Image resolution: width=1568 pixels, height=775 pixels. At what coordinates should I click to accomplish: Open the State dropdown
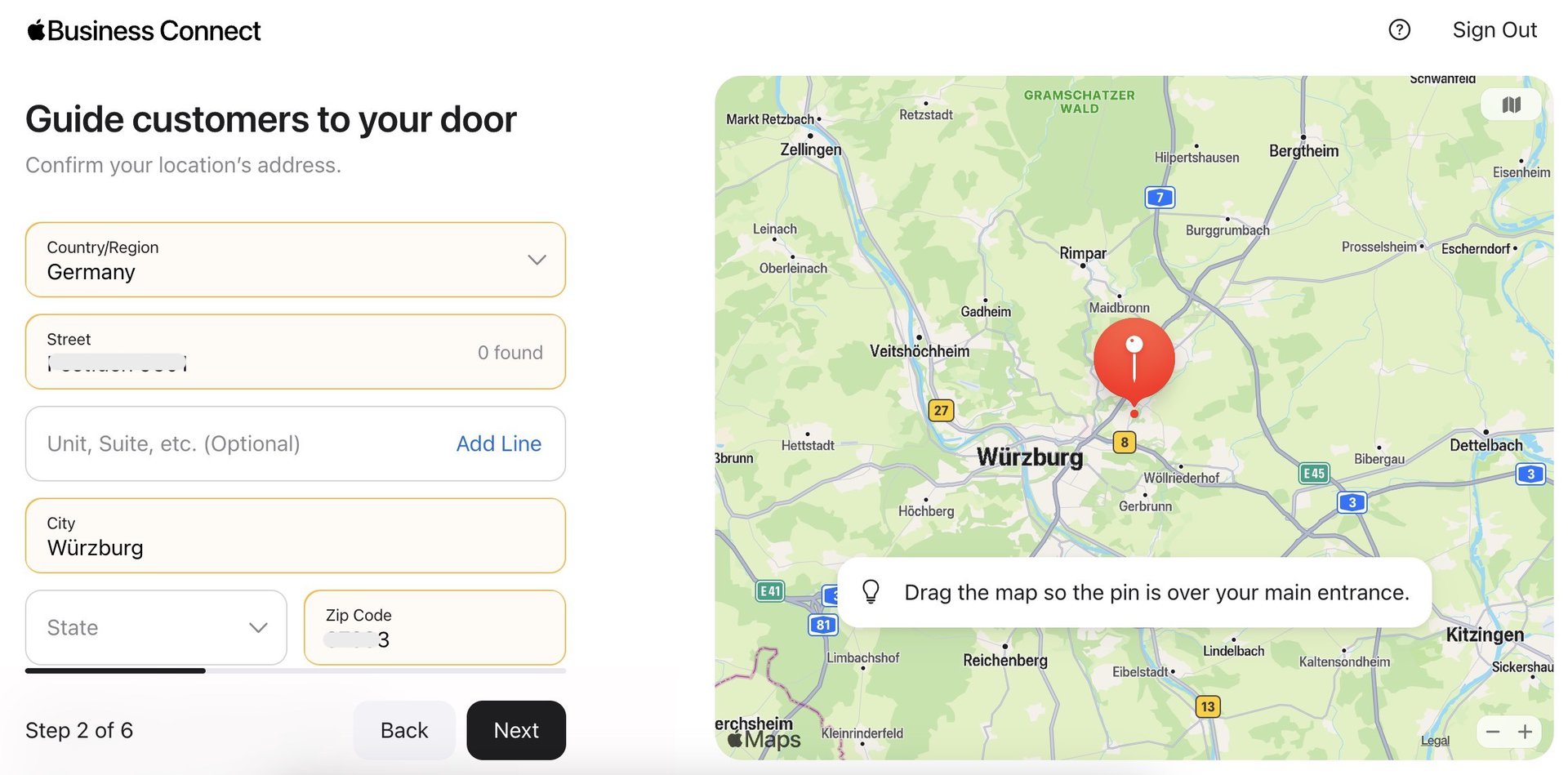click(156, 627)
